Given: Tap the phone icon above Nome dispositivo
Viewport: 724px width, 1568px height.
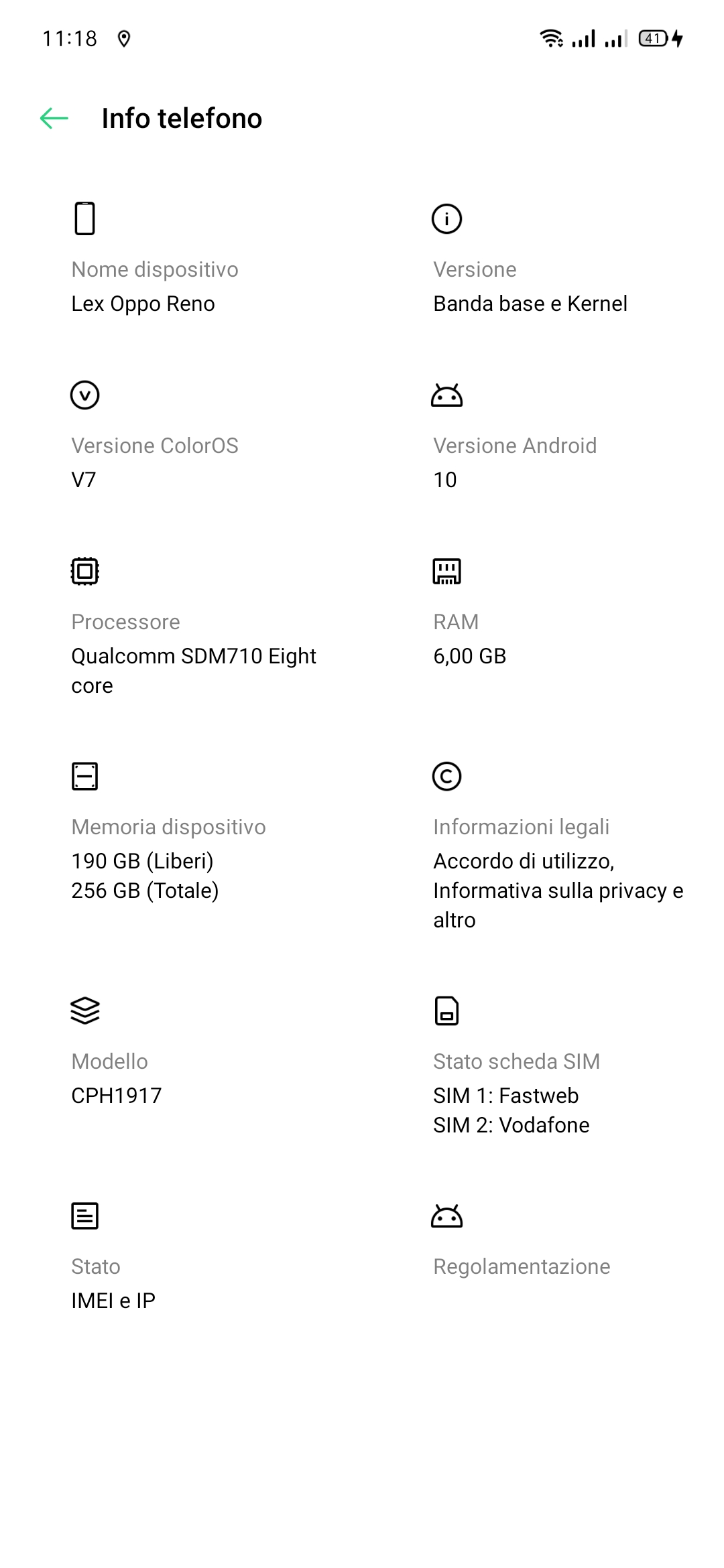Looking at the screenshot, I should click(x=84, y=218).
